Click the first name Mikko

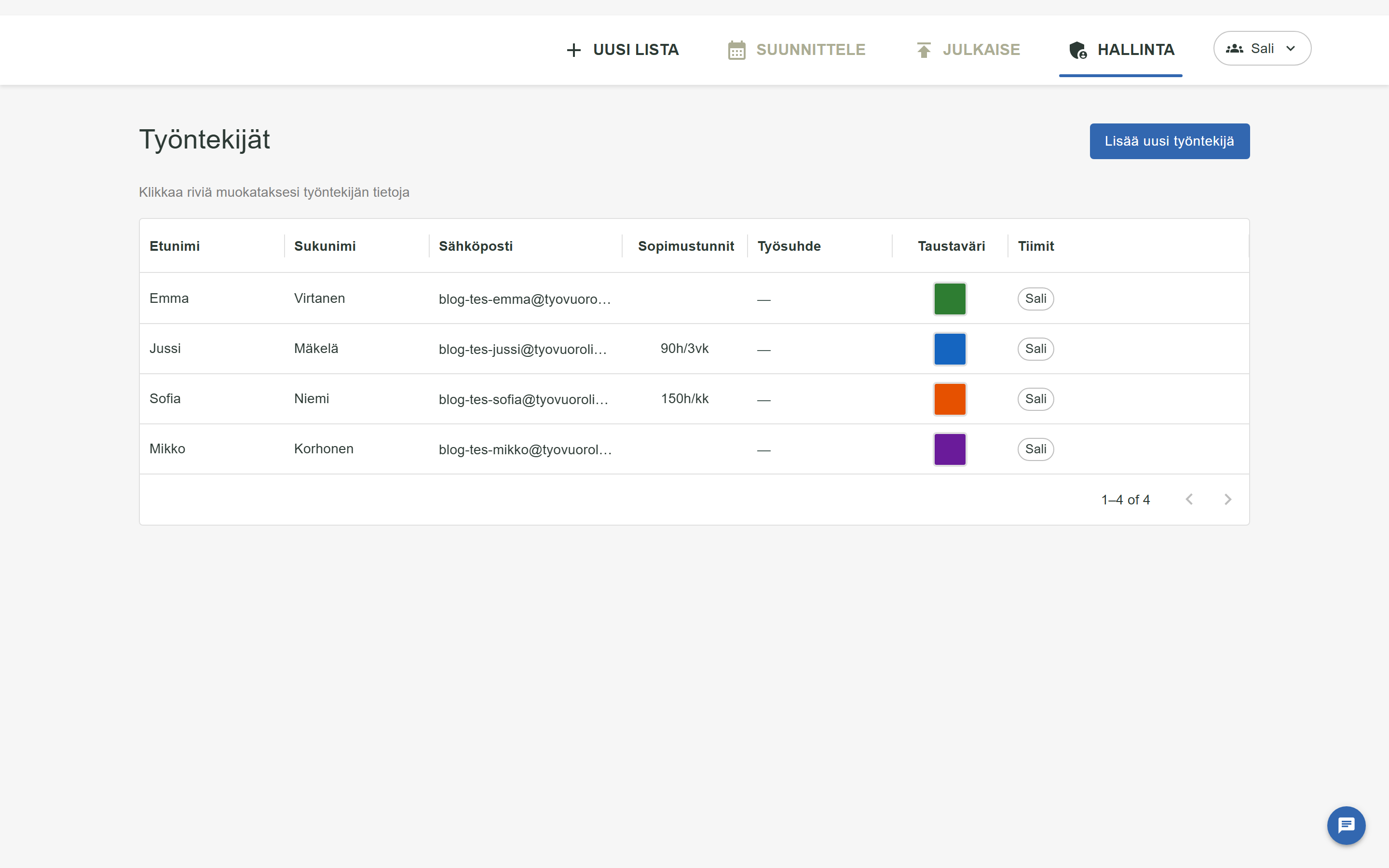pyautogui.click(x=167, y=449)
